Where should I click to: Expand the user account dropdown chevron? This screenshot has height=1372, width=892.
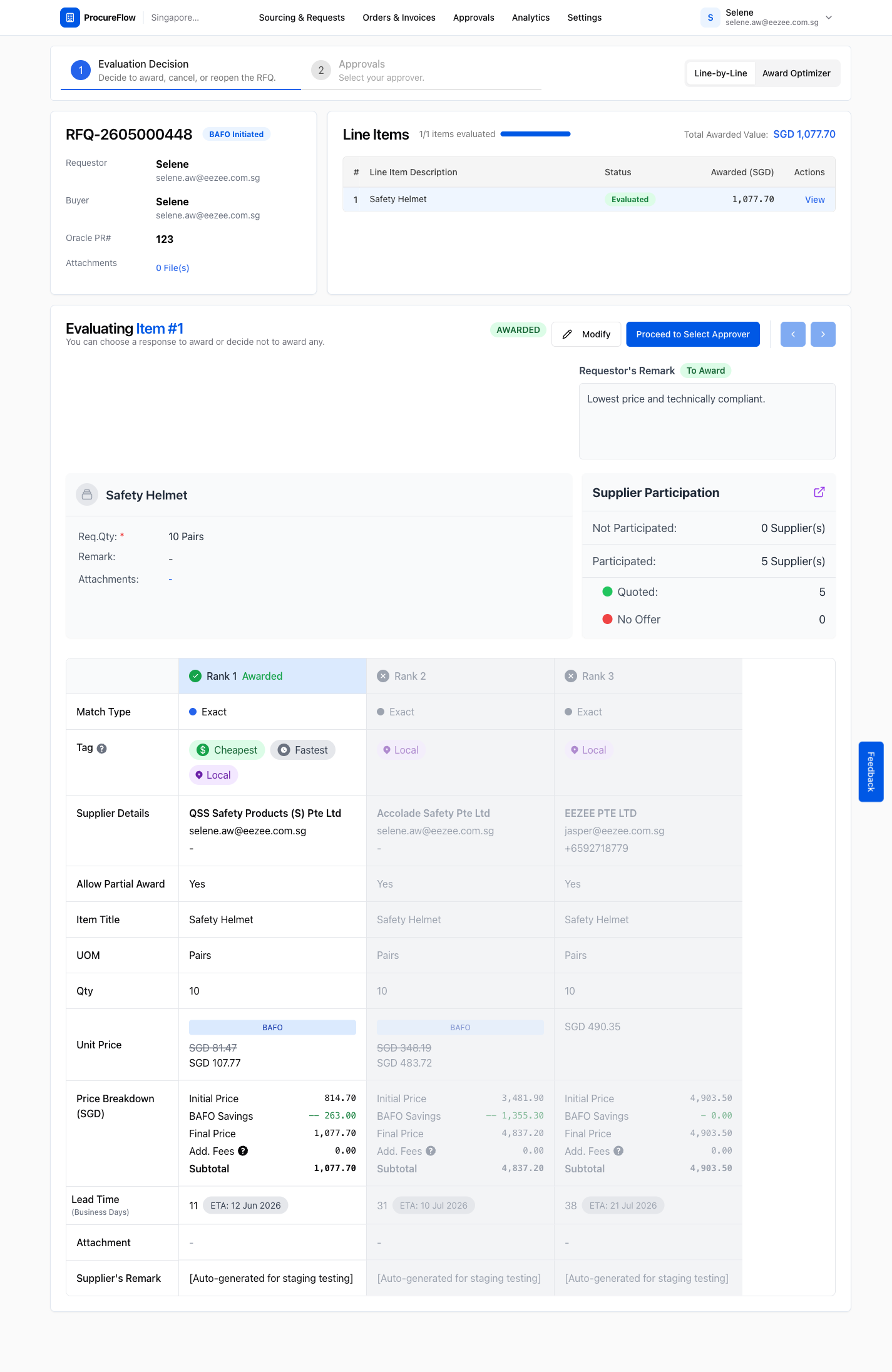click(x=829, y=18)
